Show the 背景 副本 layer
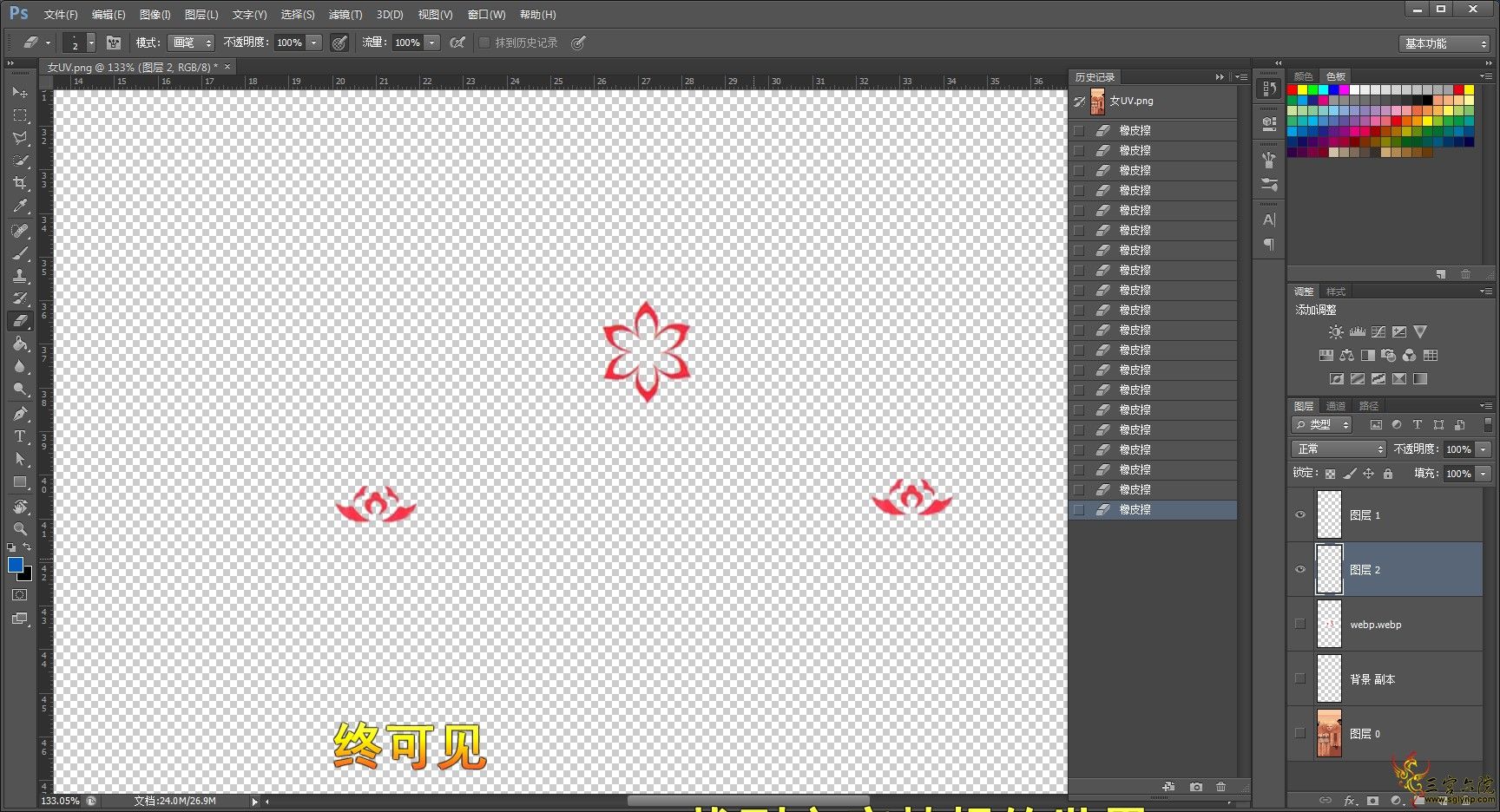 tap(1300, 678)
